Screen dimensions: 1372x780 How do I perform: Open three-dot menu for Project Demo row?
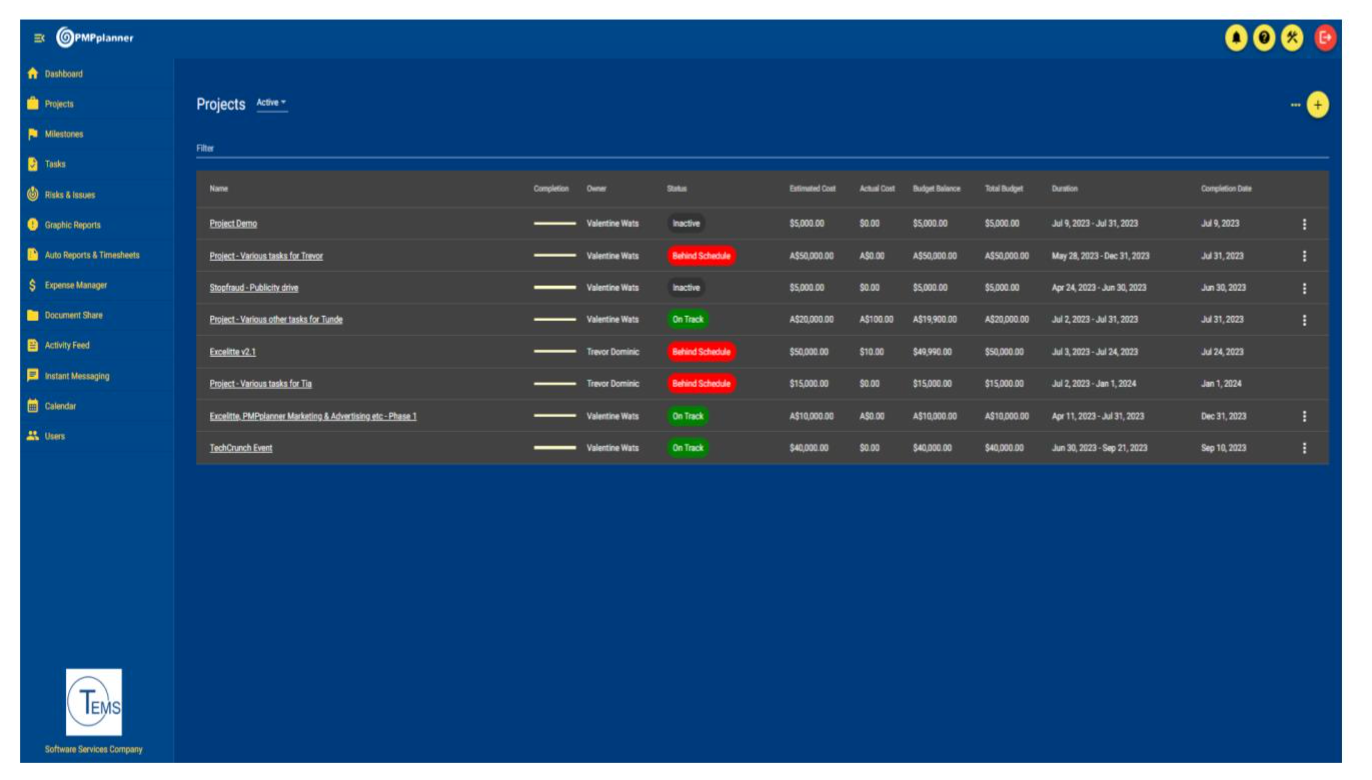point(1304,224)
